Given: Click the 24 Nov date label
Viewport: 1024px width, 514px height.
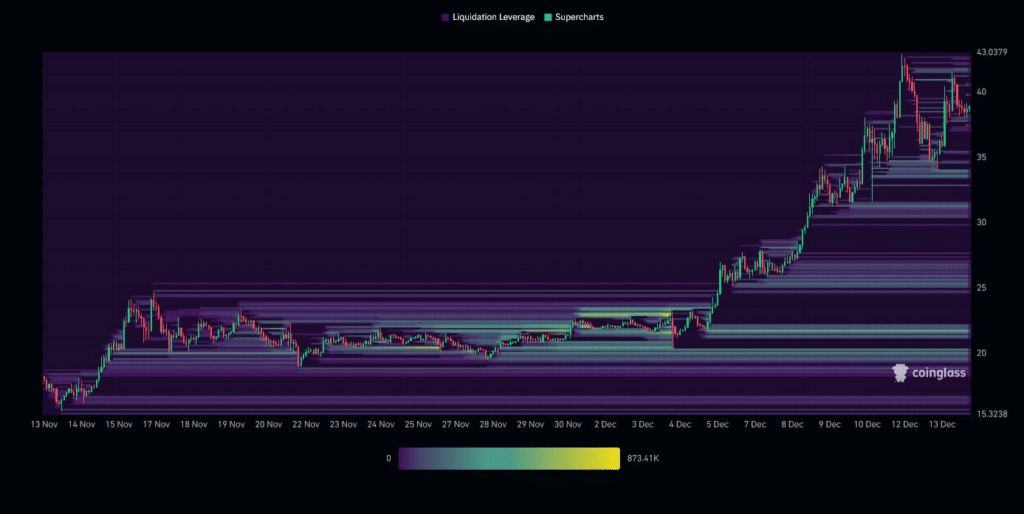Looking at the screenshot, I should [x=381, y=425].
